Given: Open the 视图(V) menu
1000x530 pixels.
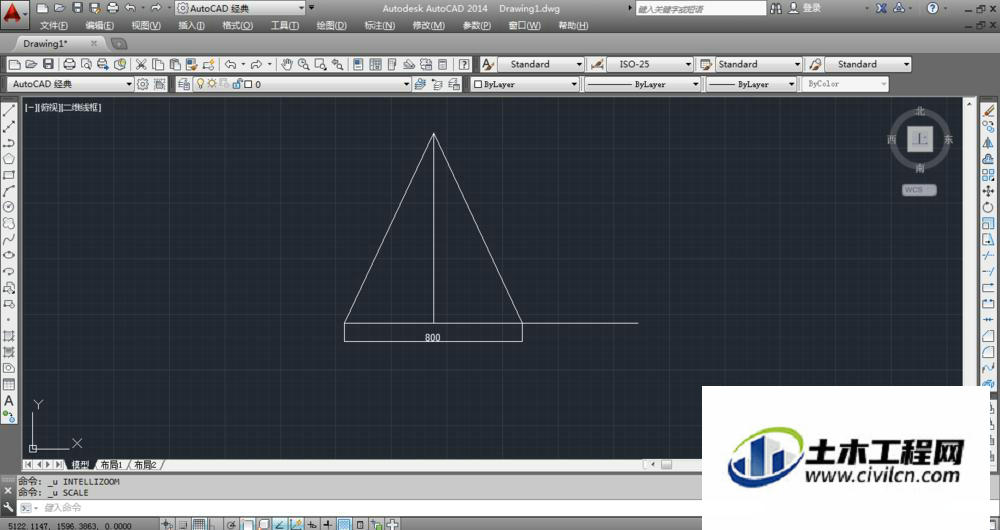Looking at the screenshot, I should coord(146,26).
